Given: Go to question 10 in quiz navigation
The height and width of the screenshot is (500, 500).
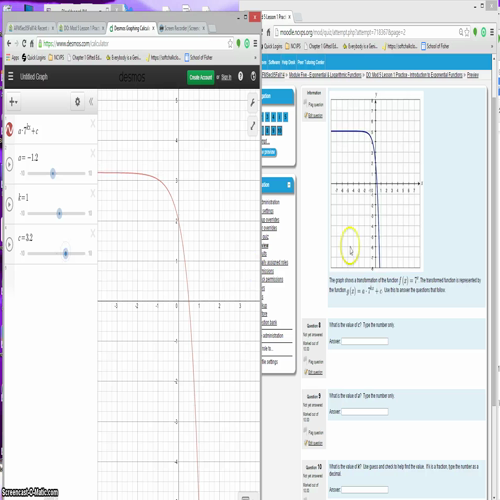Looking at the screenshot, I should click(x=279, y=131).
